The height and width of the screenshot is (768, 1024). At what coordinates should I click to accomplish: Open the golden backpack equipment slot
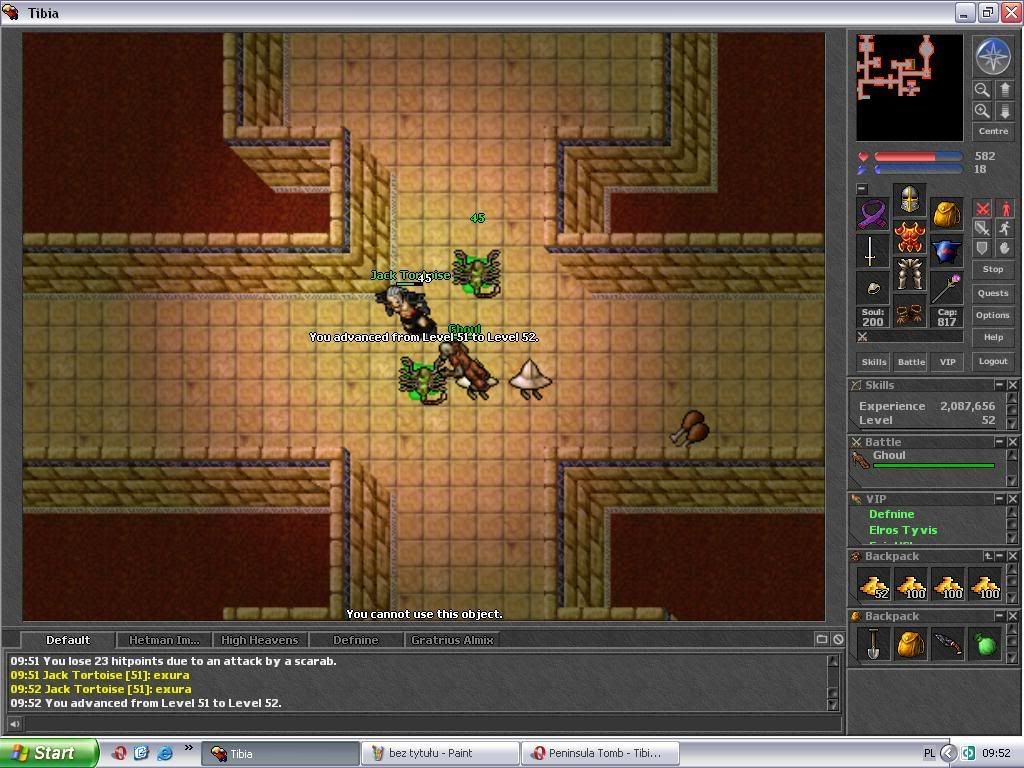tap(946, 214)
